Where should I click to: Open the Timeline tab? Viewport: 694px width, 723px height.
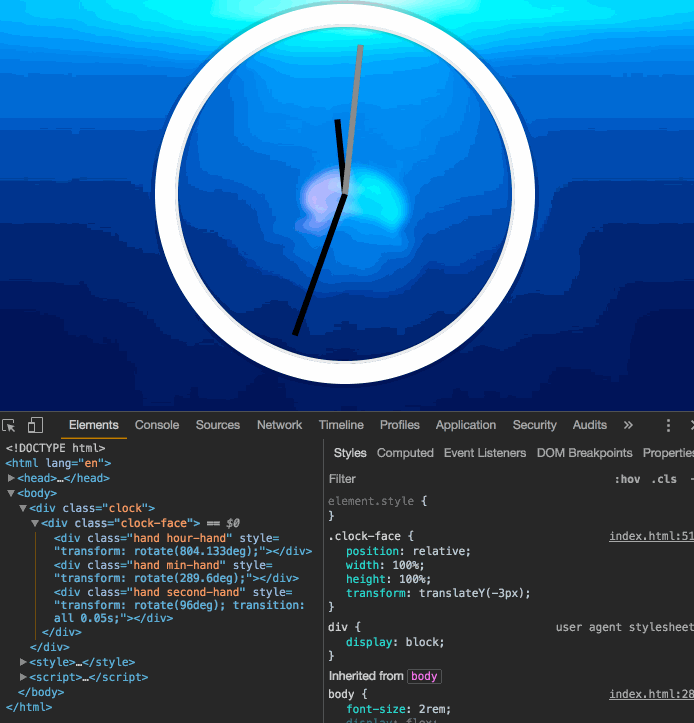pos(341,425)
